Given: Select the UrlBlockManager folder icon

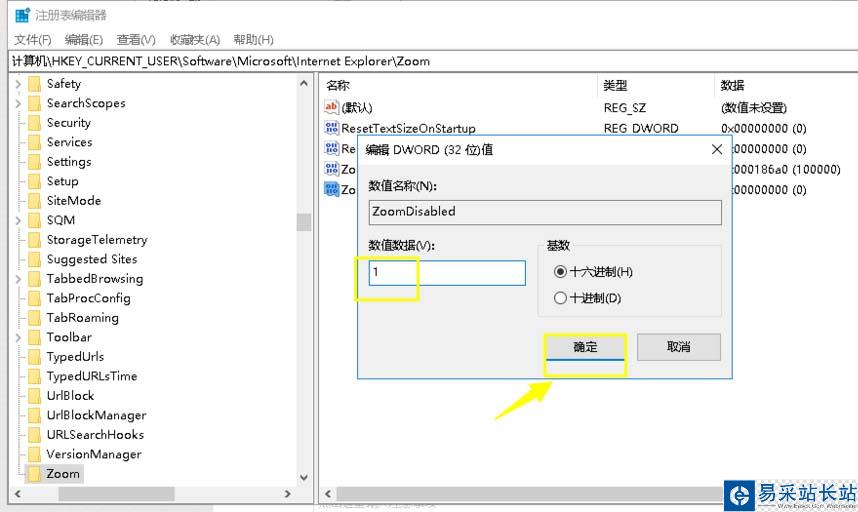Looking at the screenshot, I should (34, 415).
